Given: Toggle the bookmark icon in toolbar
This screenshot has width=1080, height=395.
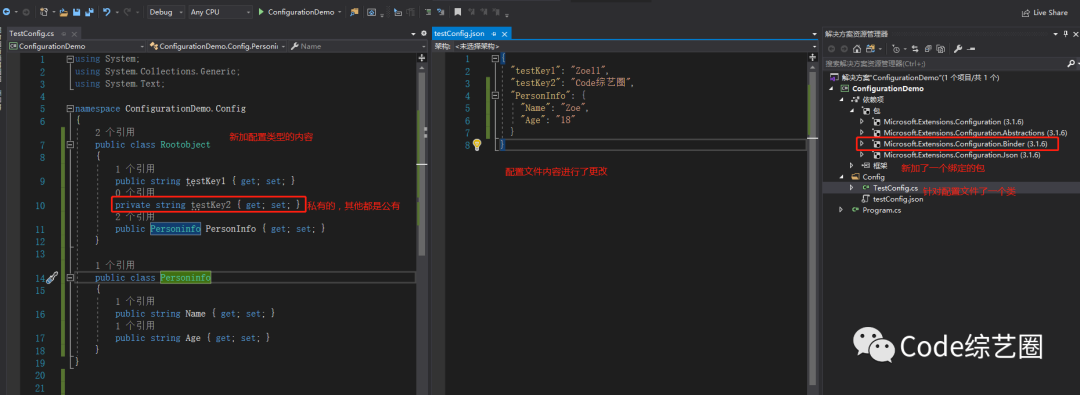Looking at the screenshot, I should [x=457, y=12].
